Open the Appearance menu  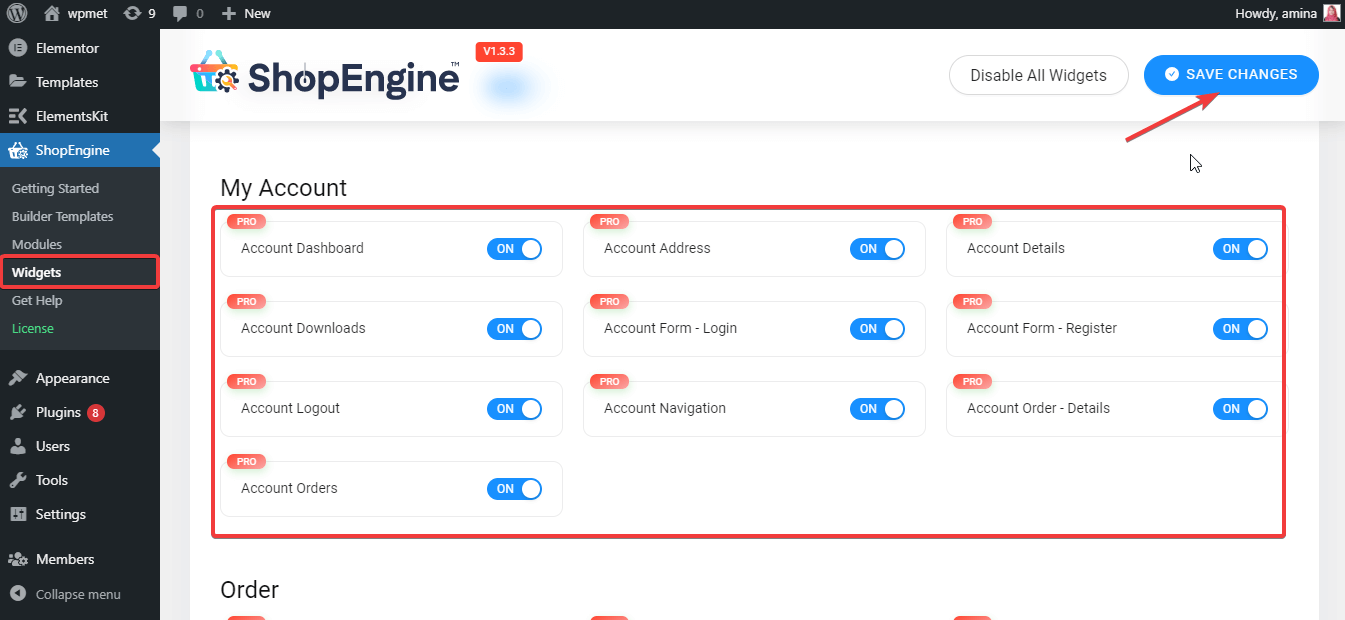tap(80, 378)
